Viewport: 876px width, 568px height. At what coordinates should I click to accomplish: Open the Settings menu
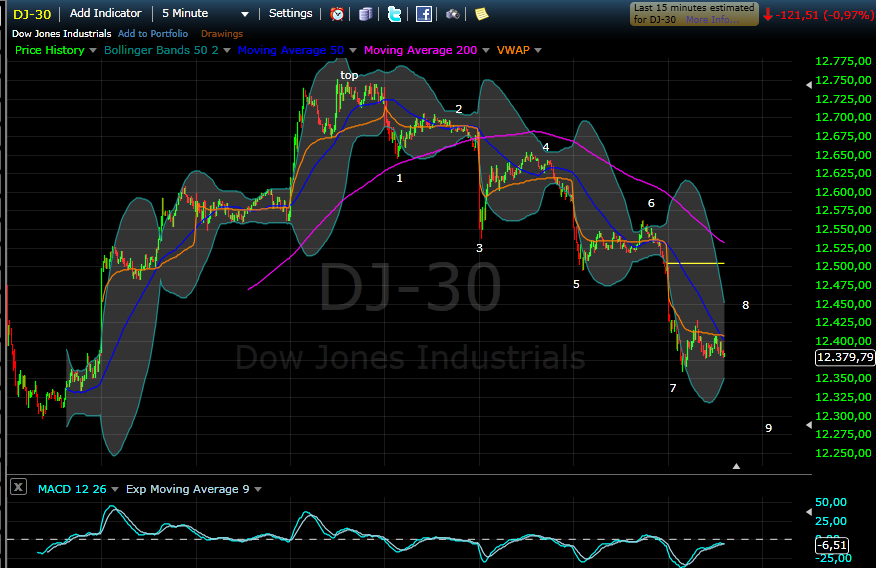(290, 14)
